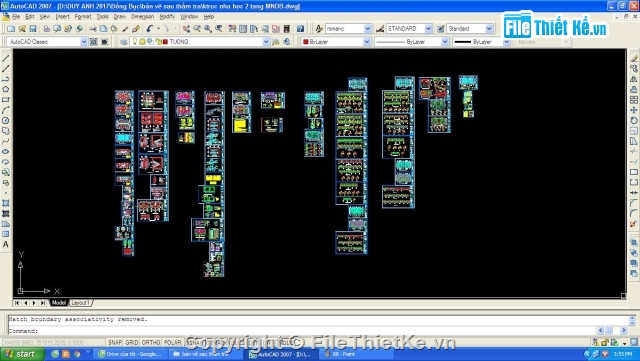
Task: Click the Erase tool in modify toolbar
Action: [633, 58]
